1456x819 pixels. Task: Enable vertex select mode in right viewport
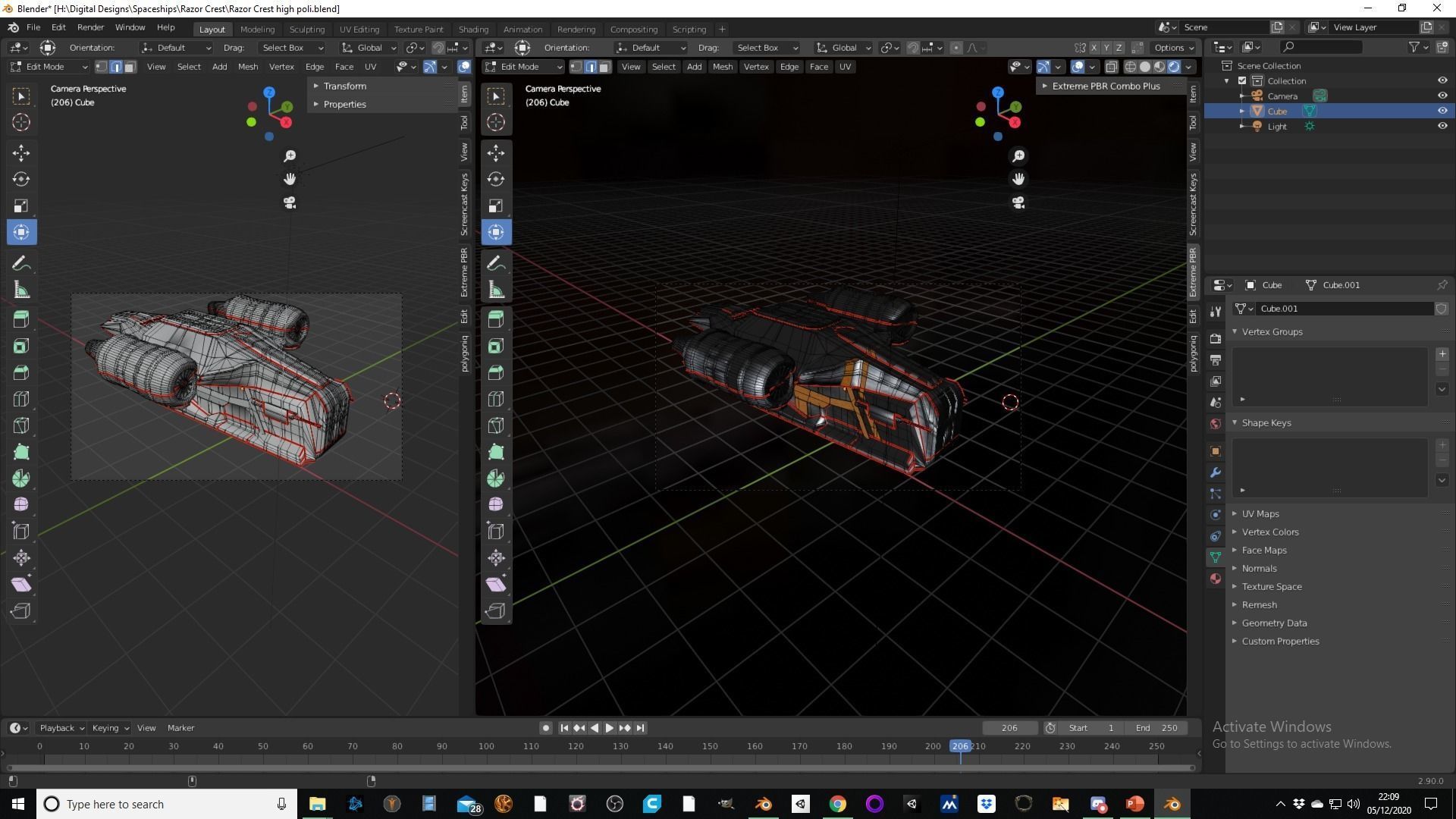pyautogui.click(x=576, y=67)
